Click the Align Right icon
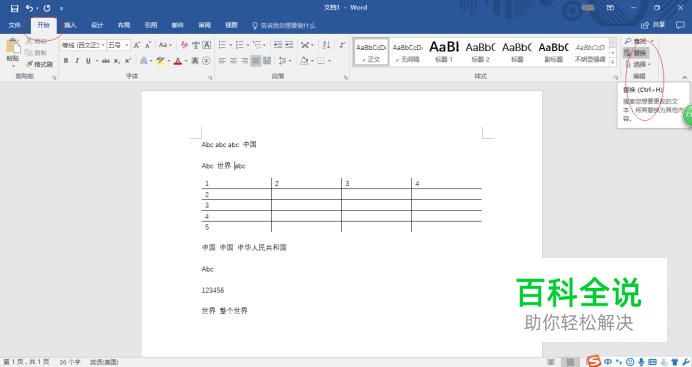 pos(244,61)
